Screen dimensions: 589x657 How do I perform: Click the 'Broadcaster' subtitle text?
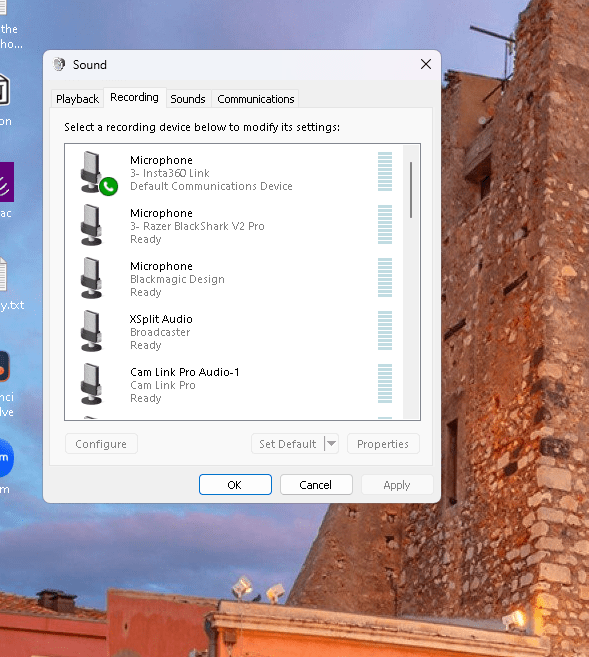pyautogui.click(x=160, y=332)
